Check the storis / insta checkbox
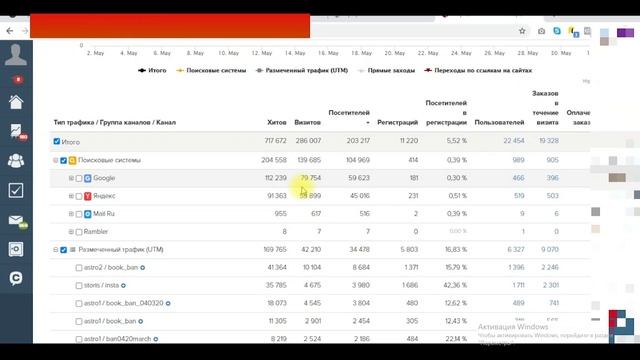 tap(79, 286)
